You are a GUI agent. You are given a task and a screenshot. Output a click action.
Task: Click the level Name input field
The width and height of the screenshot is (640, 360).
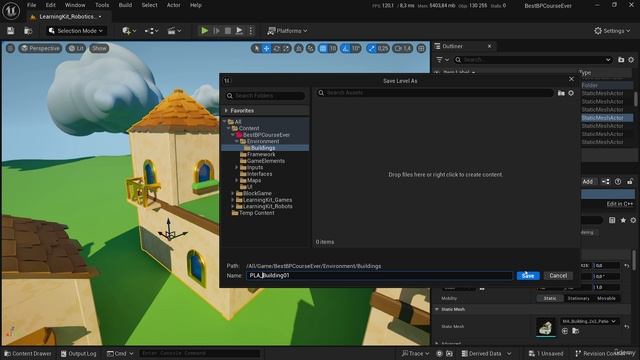379,276
